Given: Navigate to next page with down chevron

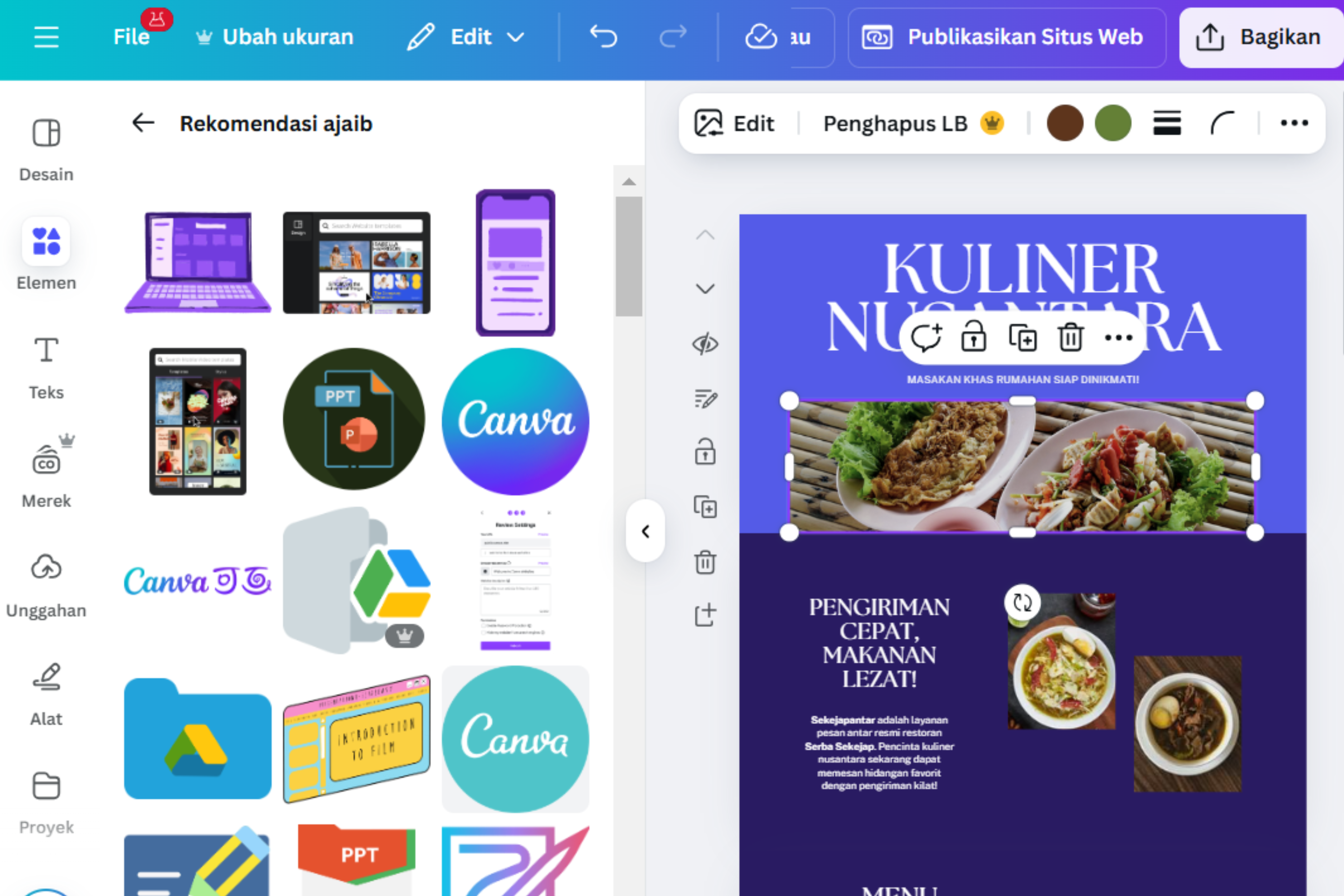Looking at the screenshot, I should click(706, 289).
